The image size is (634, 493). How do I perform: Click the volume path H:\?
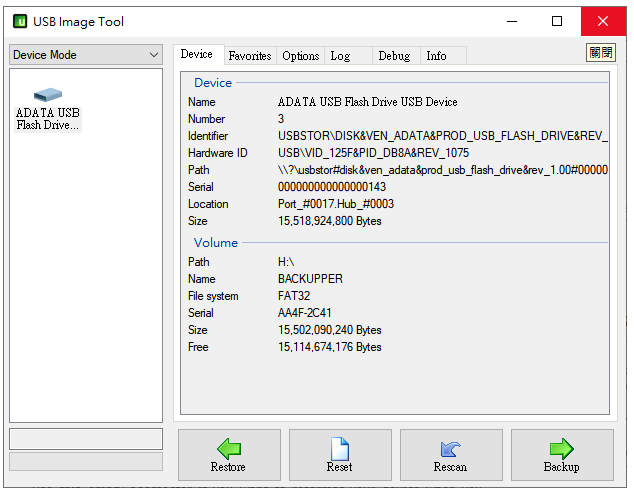[286, 262]
